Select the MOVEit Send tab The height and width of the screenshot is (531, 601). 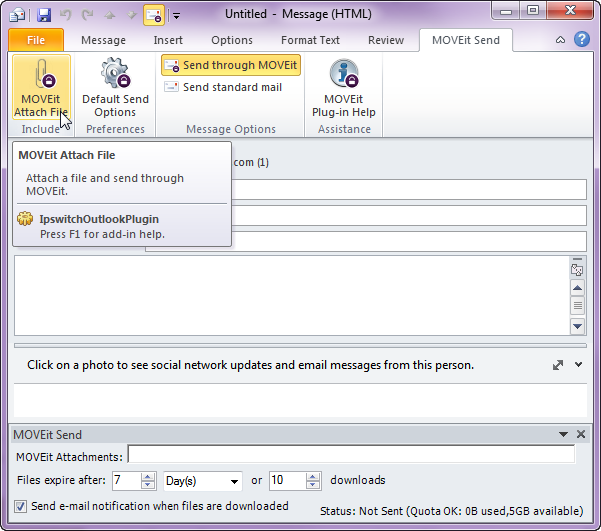[466, 40]
